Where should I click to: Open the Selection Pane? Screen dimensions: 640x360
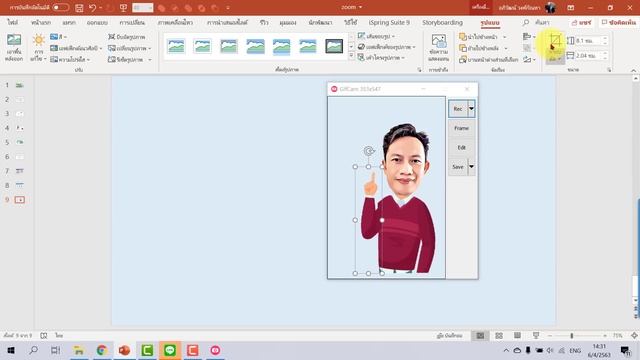click(489, 60)
